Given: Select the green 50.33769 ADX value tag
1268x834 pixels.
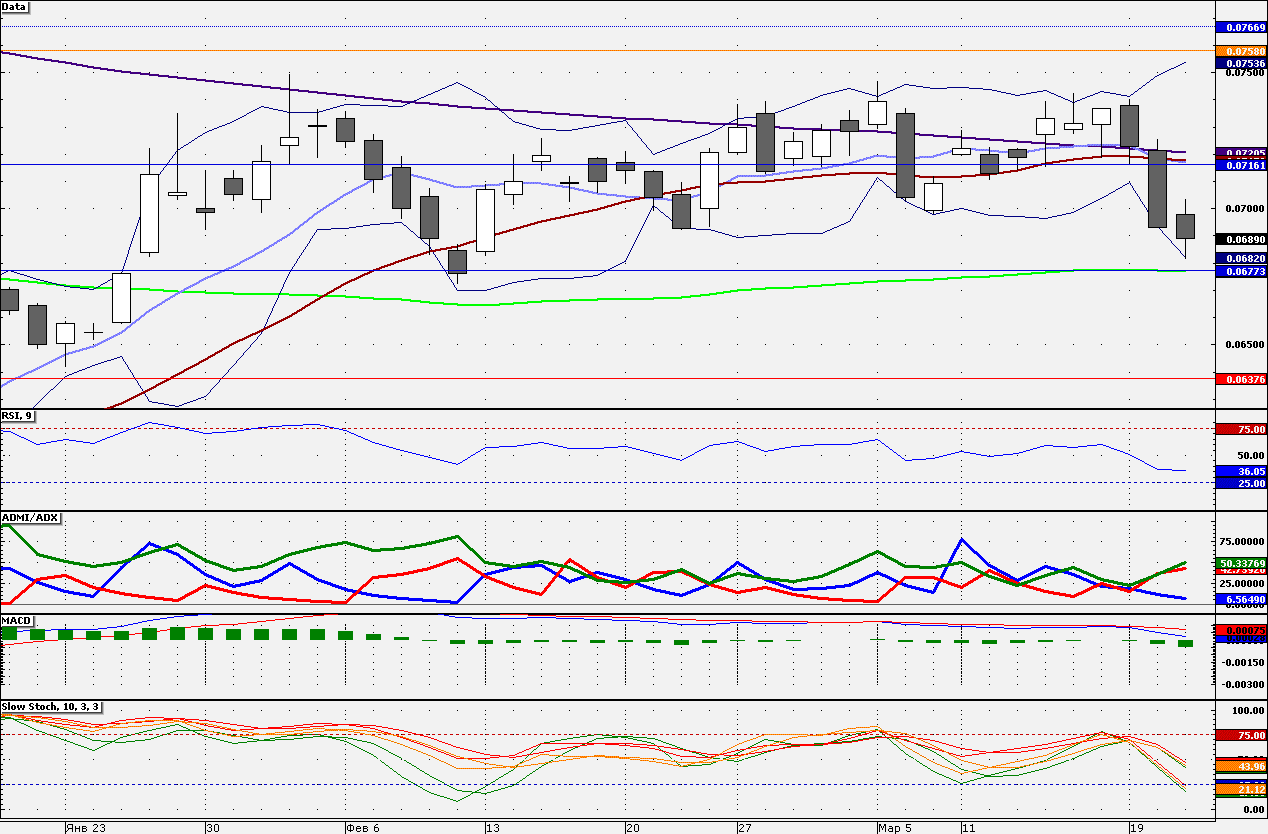Looking at the screenshot, I should coord(1240,563).
